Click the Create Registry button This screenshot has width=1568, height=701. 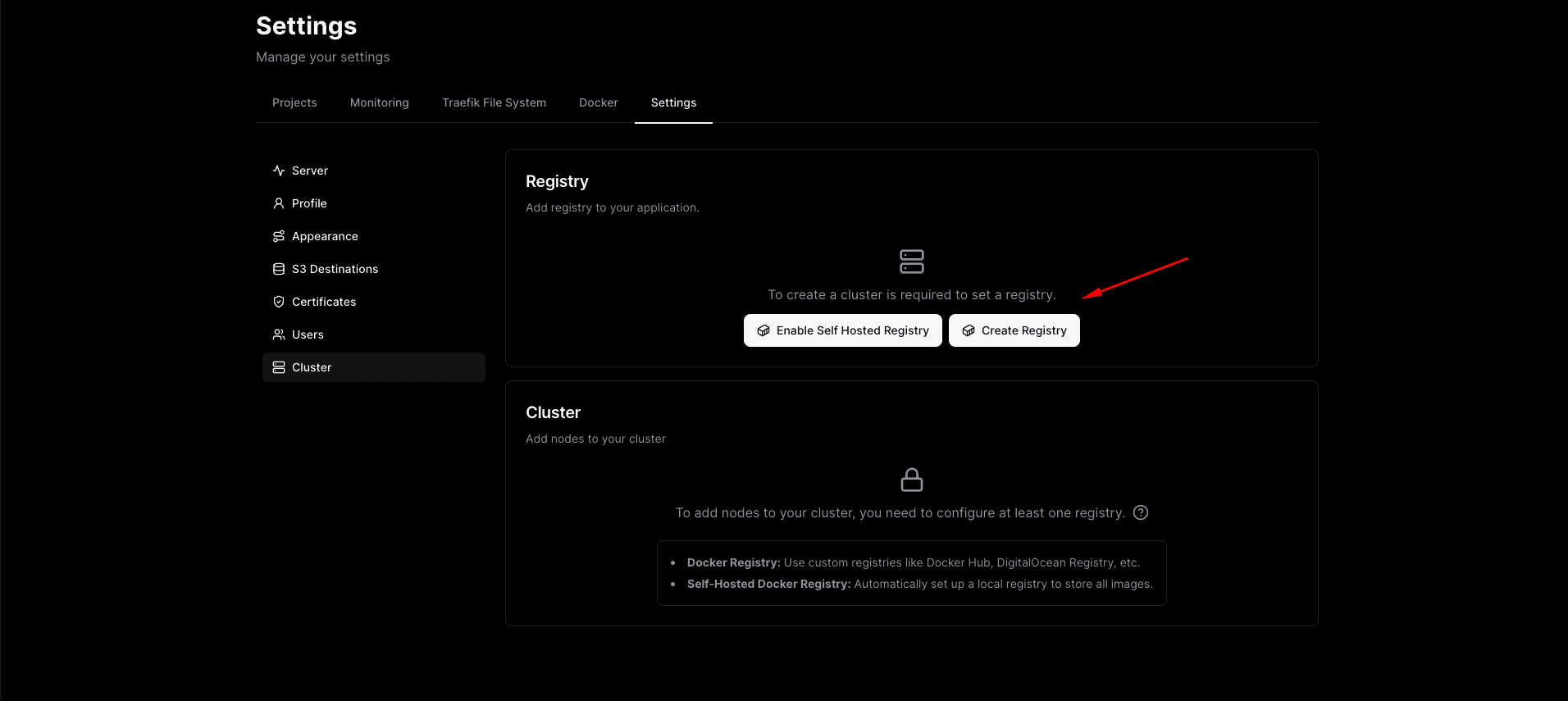click(1014, 330)
